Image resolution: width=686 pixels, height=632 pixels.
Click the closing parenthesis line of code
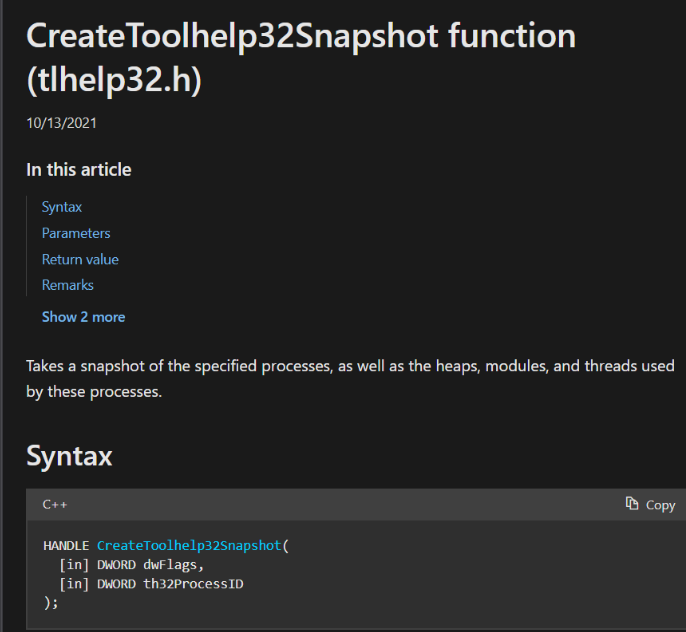pyautogui.click(x=51, y=603)
